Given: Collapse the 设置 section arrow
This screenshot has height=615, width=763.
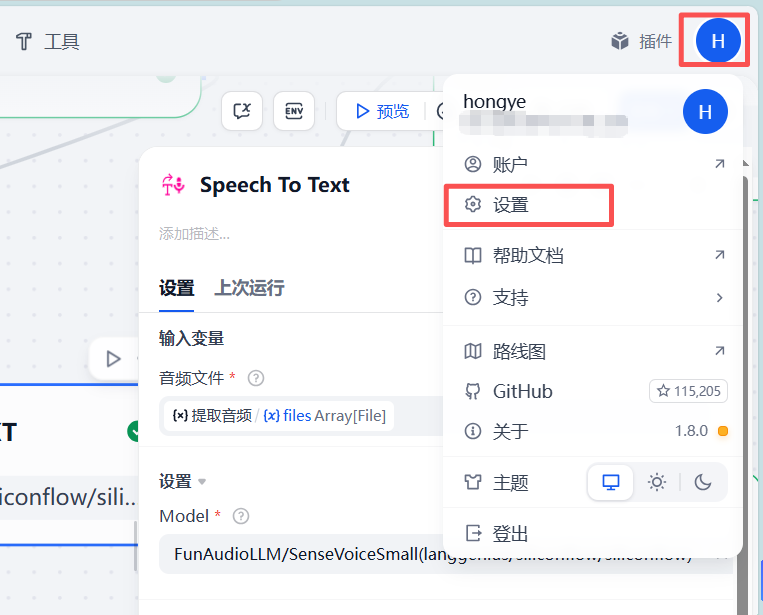Looking at the screenshot, I should click(x=202, y=482).
